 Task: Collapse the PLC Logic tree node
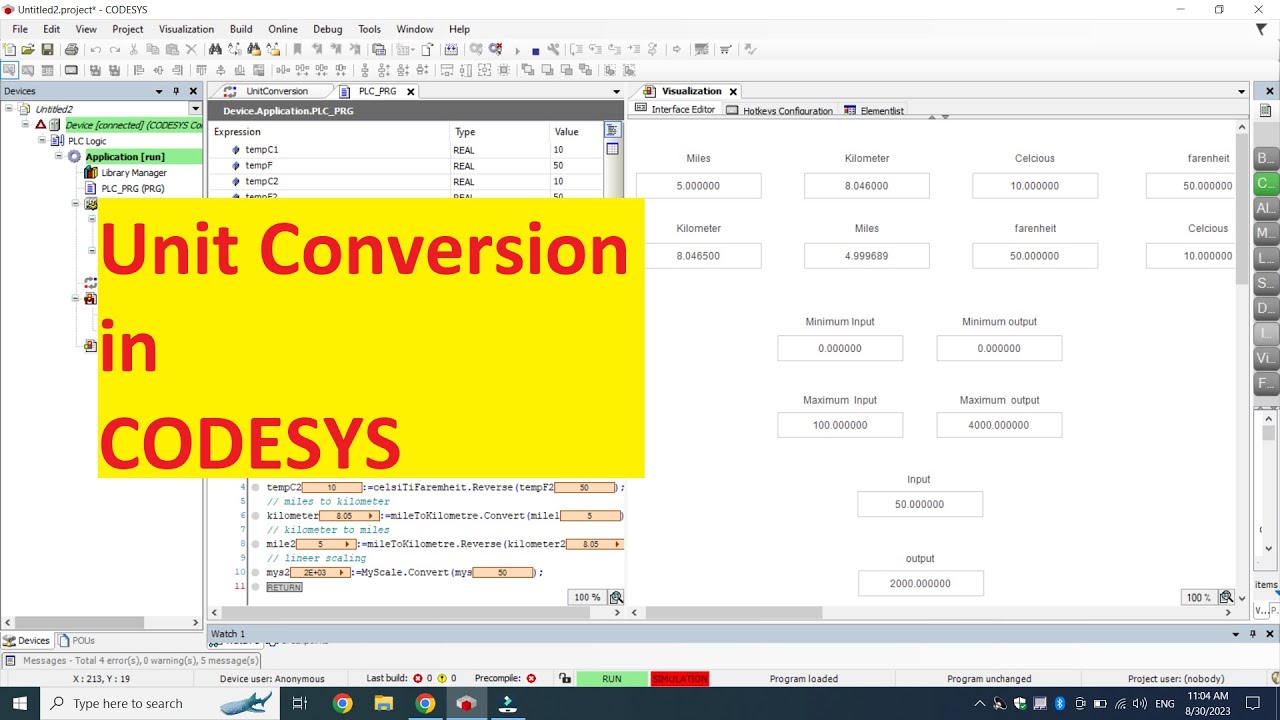point(42,141)
